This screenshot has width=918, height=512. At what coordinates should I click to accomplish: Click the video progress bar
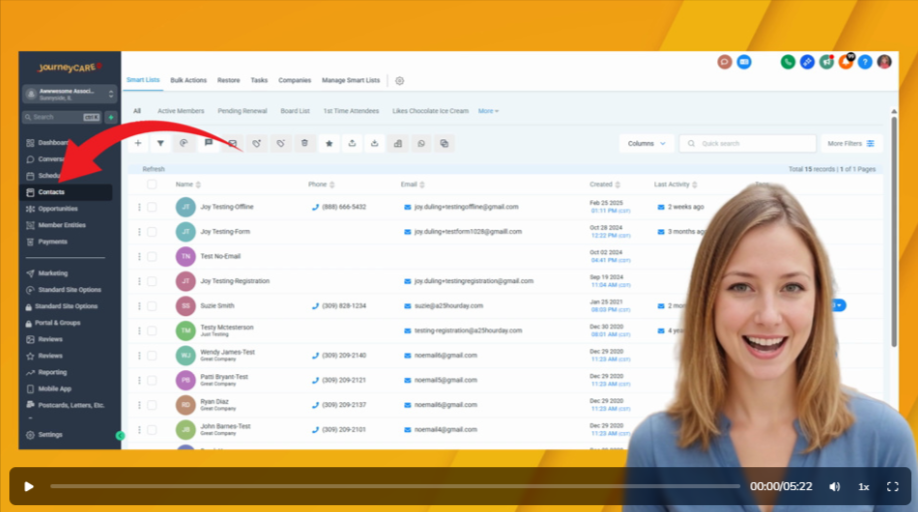[395, 487]
